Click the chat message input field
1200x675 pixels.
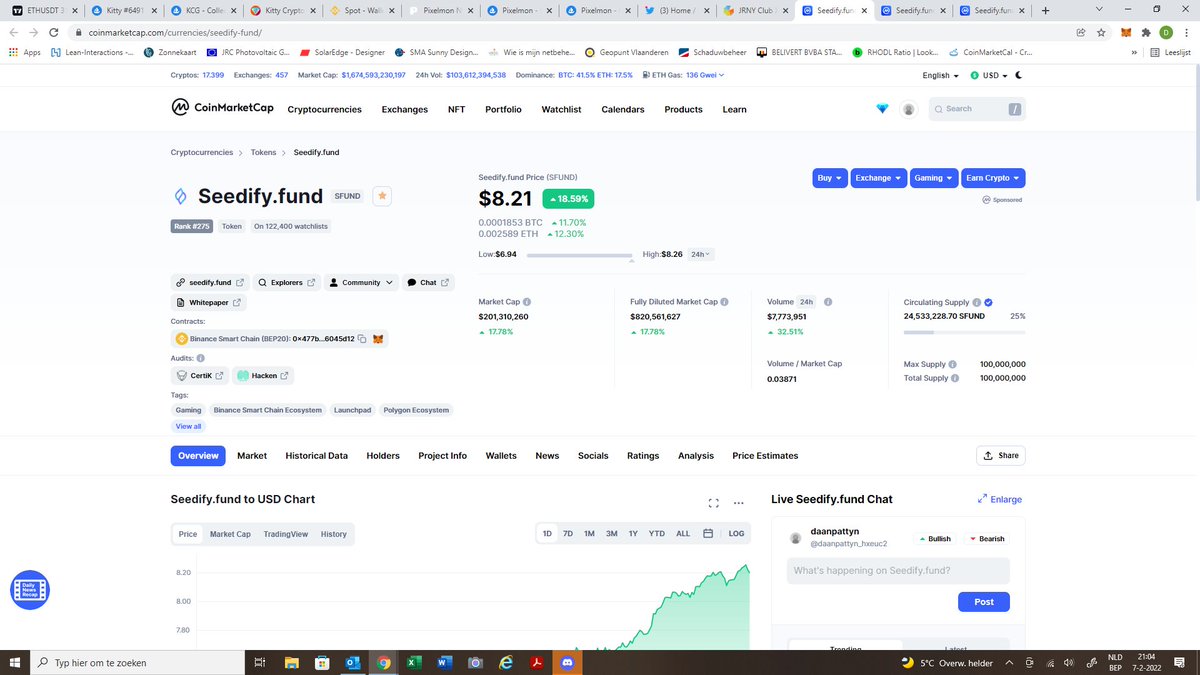pyautogui.click(x=898, y=571)
